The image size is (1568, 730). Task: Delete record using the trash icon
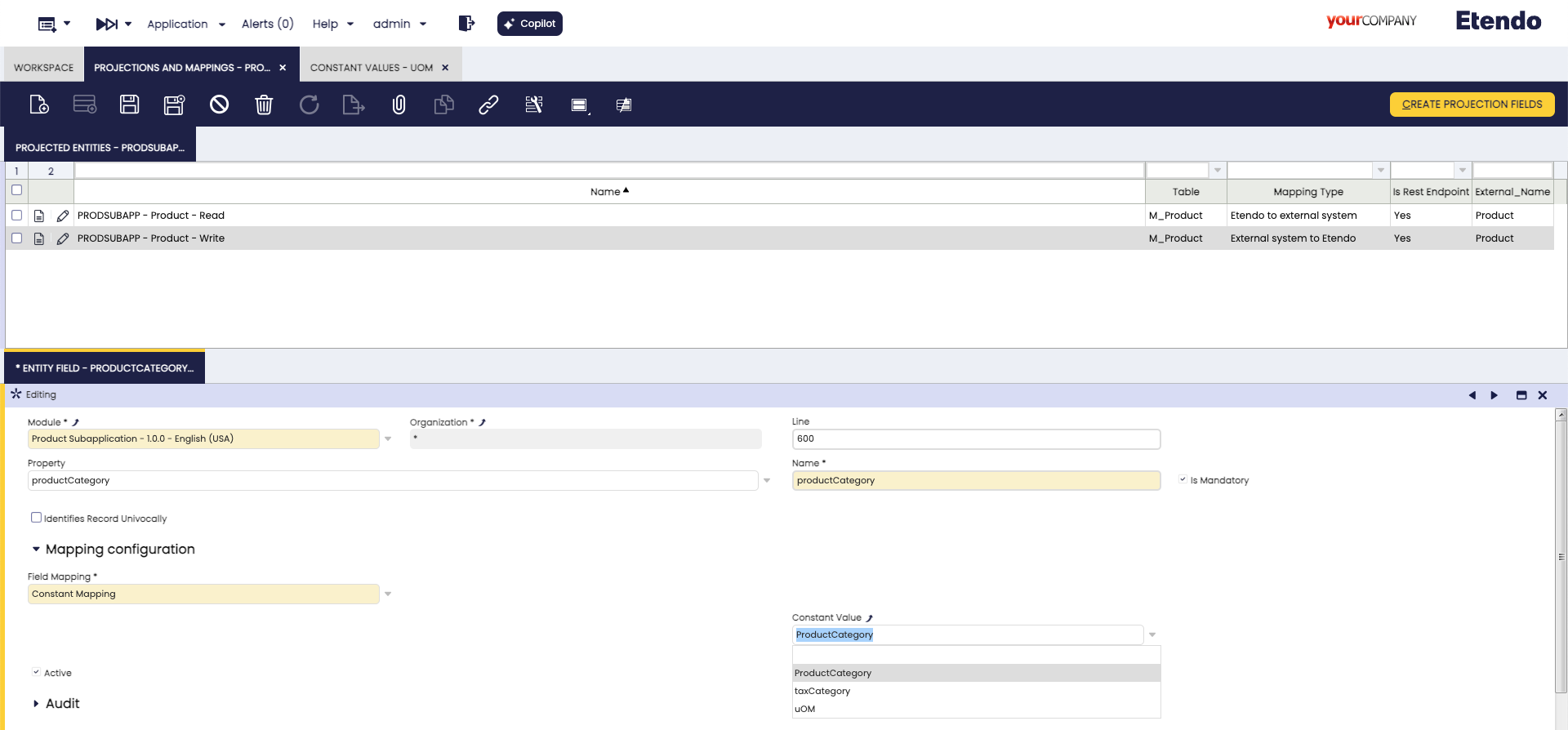264,105
